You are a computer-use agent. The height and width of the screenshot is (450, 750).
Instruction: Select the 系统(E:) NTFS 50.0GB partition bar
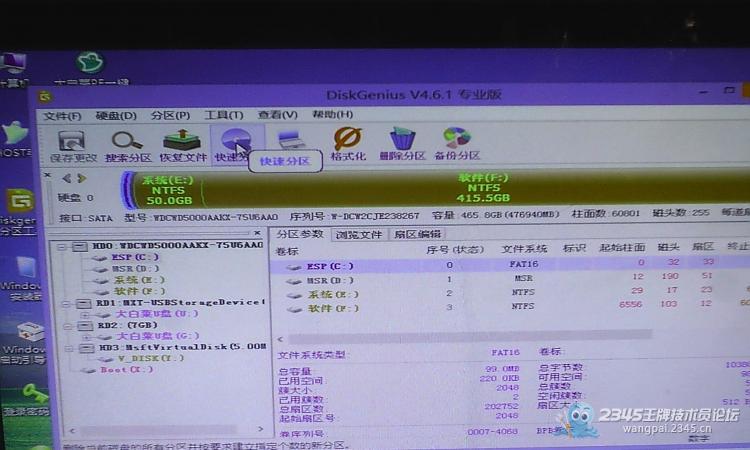167,190
